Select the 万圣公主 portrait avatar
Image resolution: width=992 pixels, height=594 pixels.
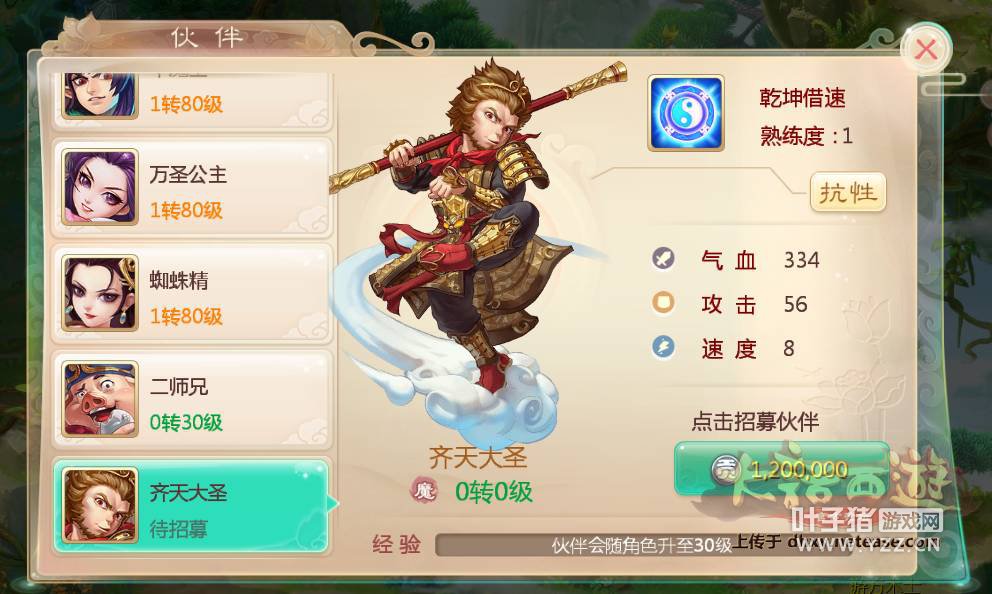(x=100, y=187)
